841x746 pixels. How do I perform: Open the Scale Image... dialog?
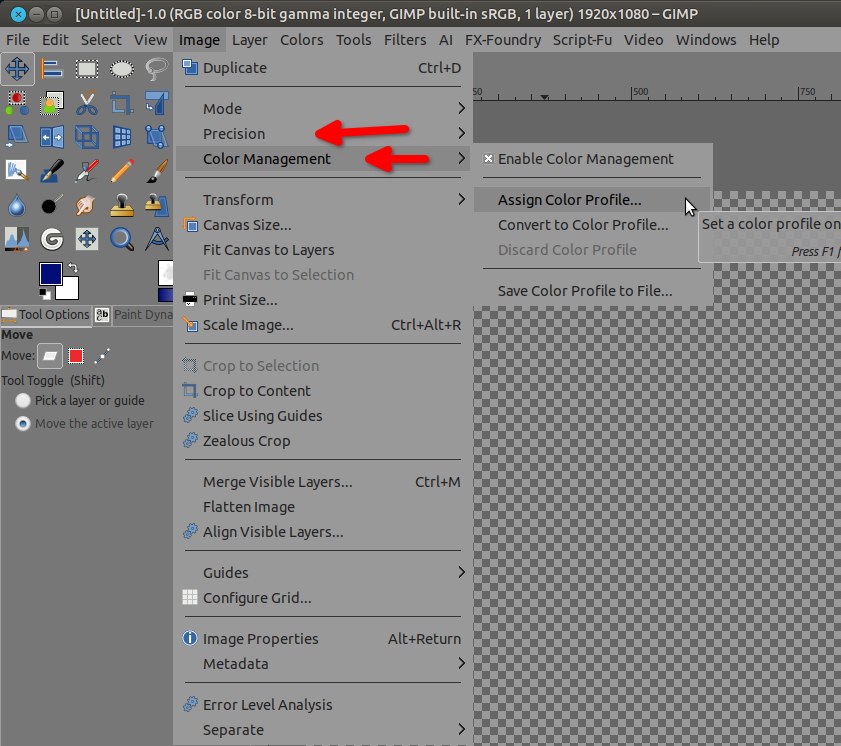(323, 324)
